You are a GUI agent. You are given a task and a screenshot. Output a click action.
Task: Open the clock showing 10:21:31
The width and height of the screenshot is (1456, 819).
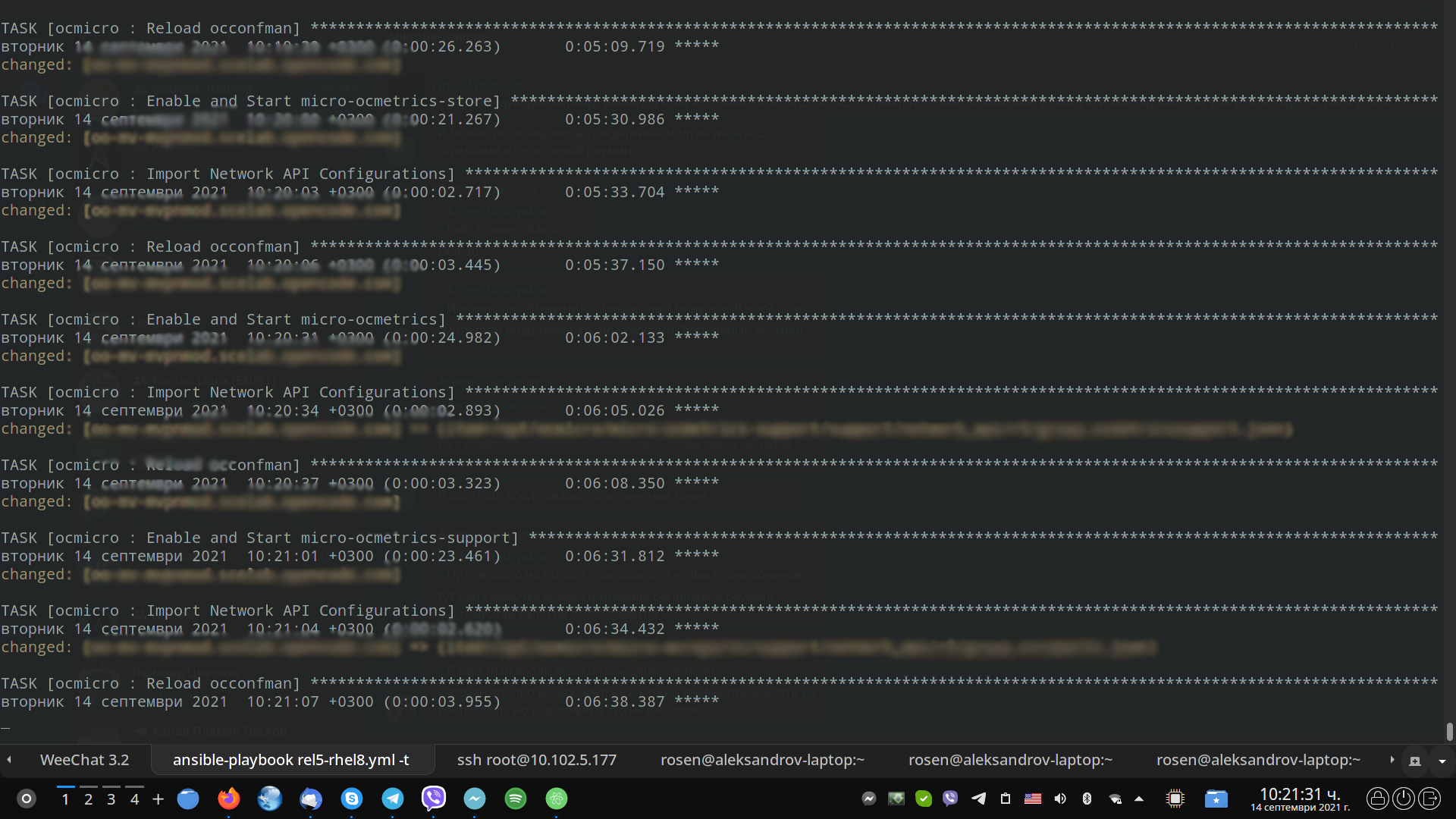[x=1300, y=799]
